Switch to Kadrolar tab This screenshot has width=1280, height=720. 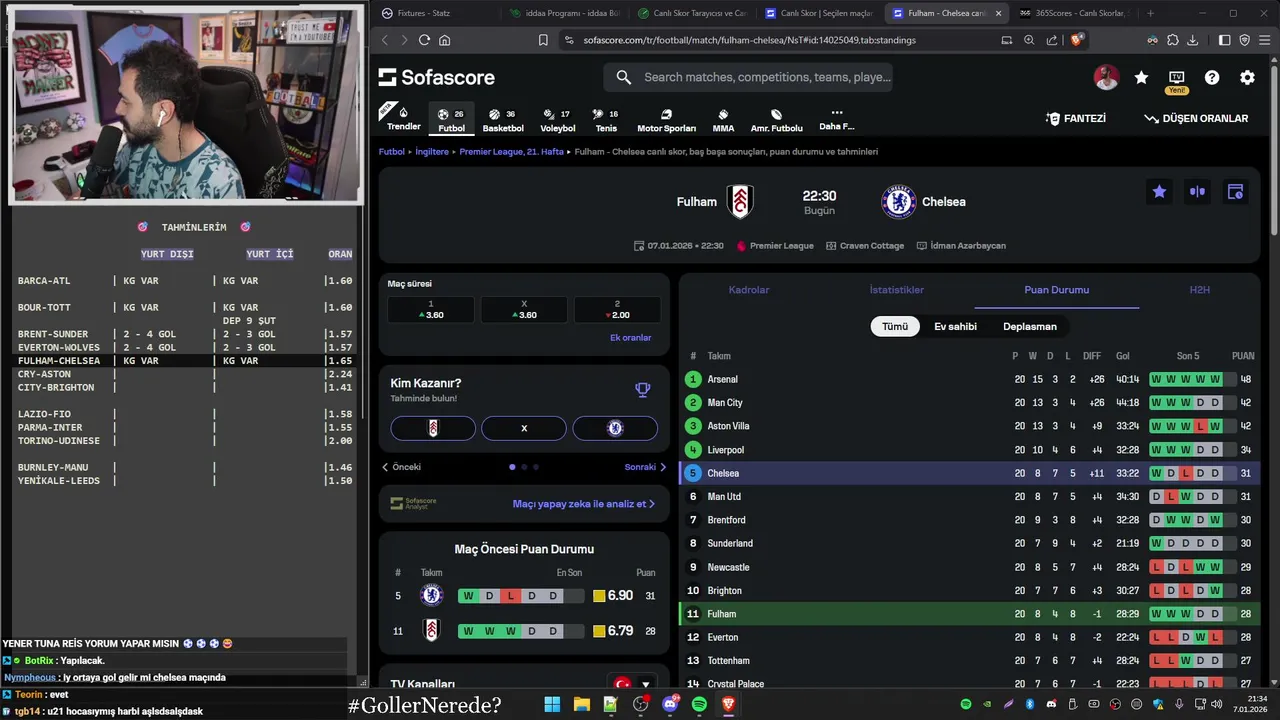[x=749, y=290]
